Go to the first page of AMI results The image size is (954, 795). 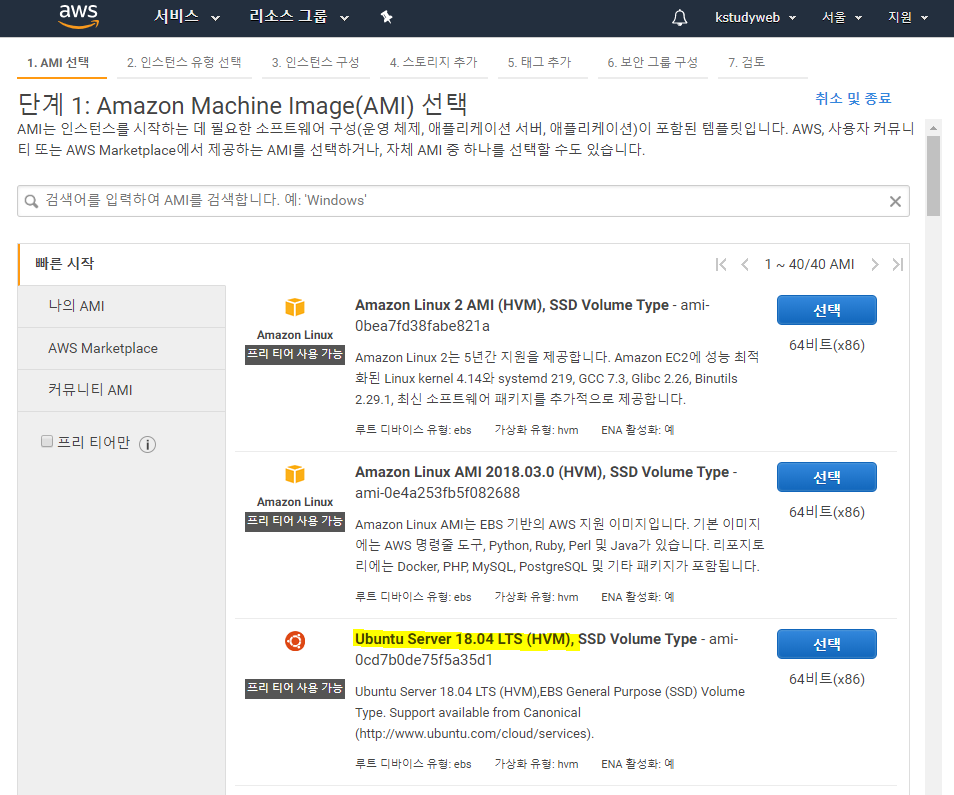(x=721, y=265)
